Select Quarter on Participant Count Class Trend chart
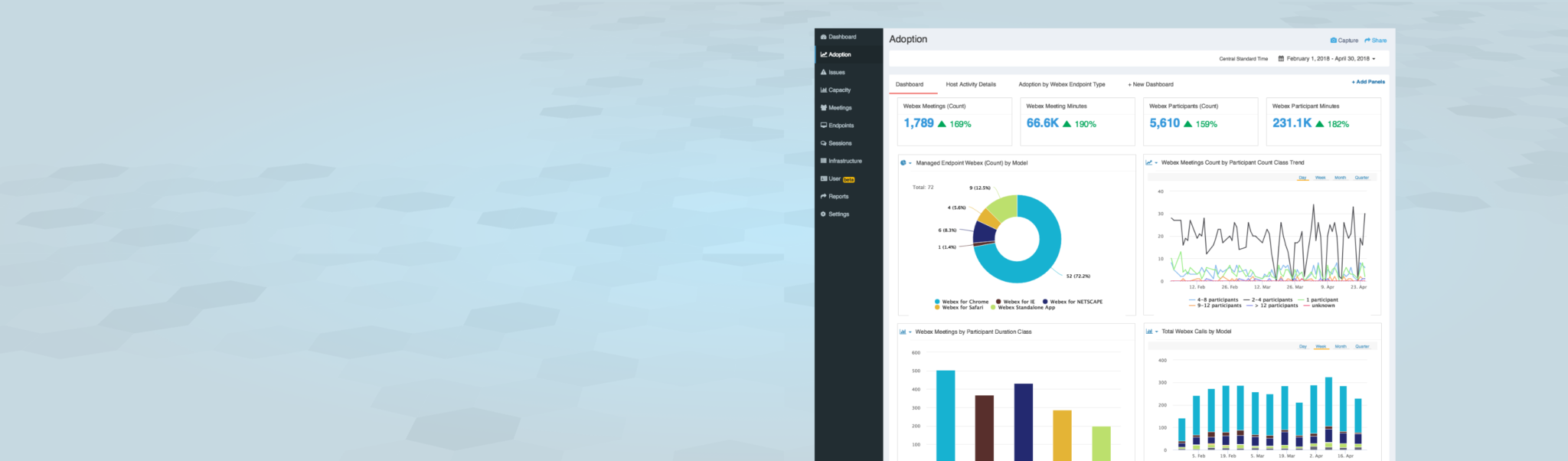1568x461 pixels. pos(1361,178)
